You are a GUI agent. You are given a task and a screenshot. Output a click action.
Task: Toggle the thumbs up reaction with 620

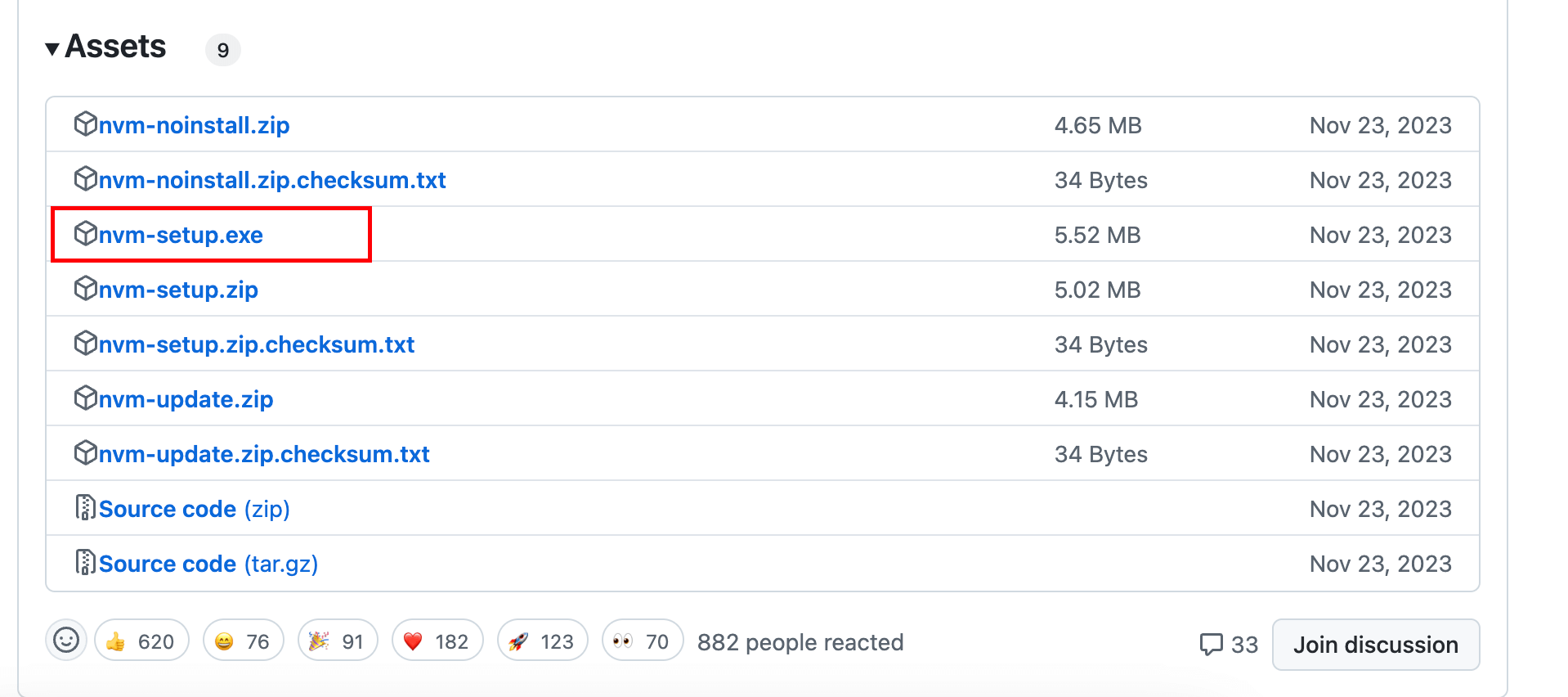coord(141,641)
